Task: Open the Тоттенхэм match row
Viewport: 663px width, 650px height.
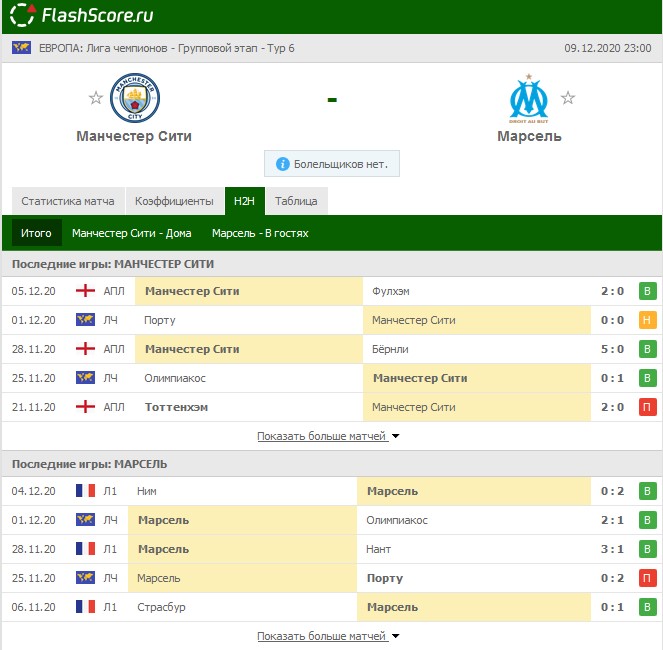Action: point(332,407)
